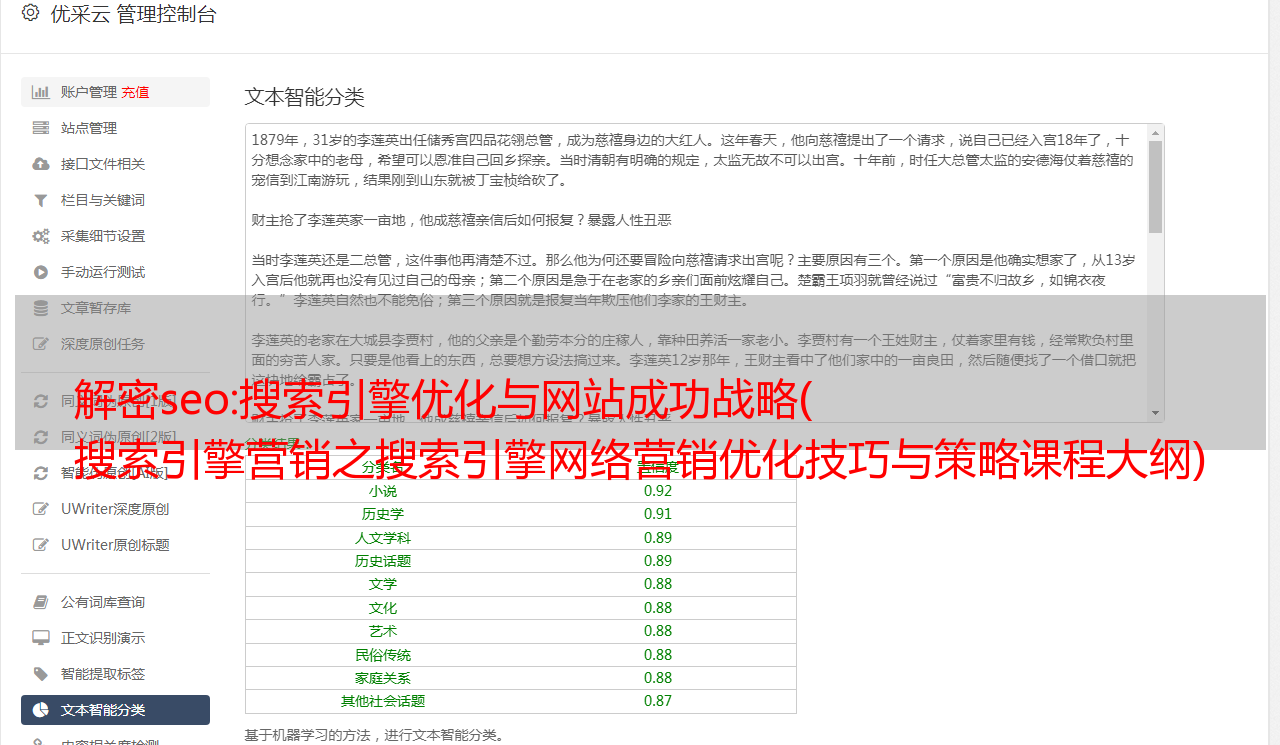Select the 栏目与关键词 sidebar label
1280x745 pixels.
tap(103, 200)
